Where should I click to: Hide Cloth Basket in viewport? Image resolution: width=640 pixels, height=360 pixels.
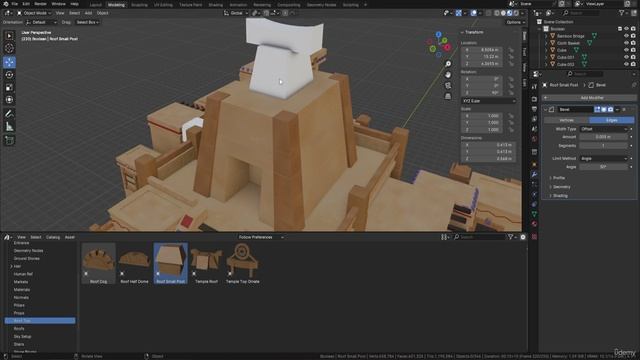626,43
